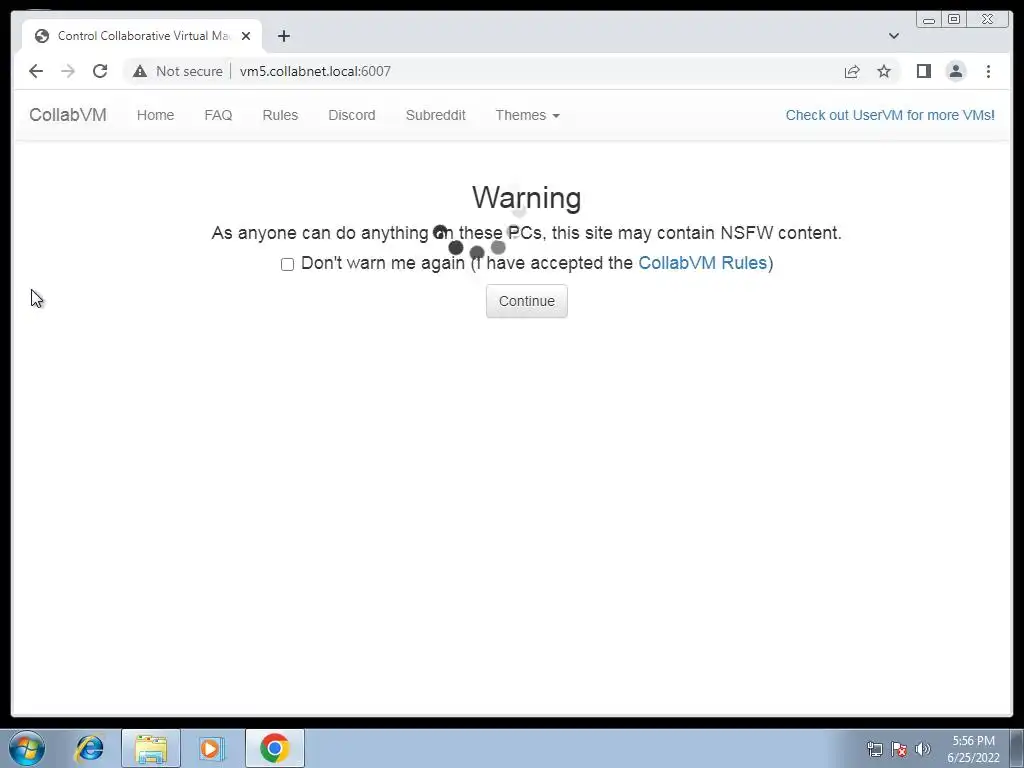The width and height of the screenshot is (1024, 768).
Task: Click the volume speaker tray icon
Action: tap(923, 749)
